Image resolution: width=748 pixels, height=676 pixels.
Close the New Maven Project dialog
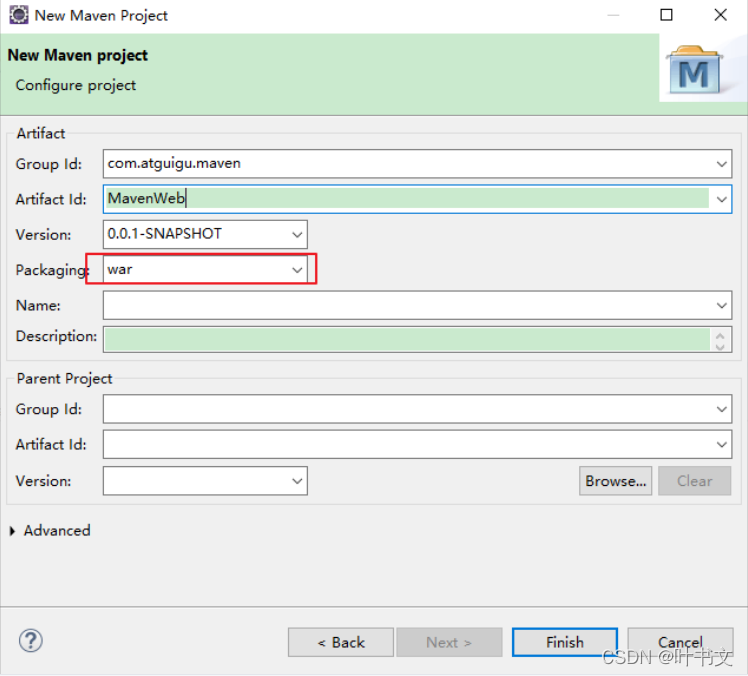[720, 15]
